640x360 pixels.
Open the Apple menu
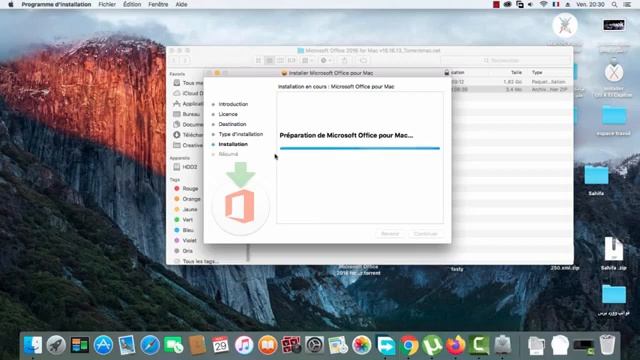click(x=11, y=4)
